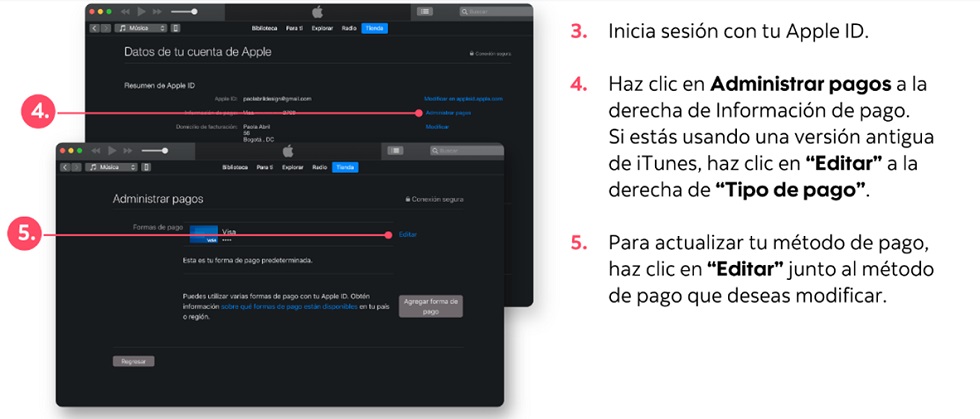Viewport: 980px width, 419px height.
Task: Open the Música media dropdown in the Administrar pagos window
Action: (111, 167)
